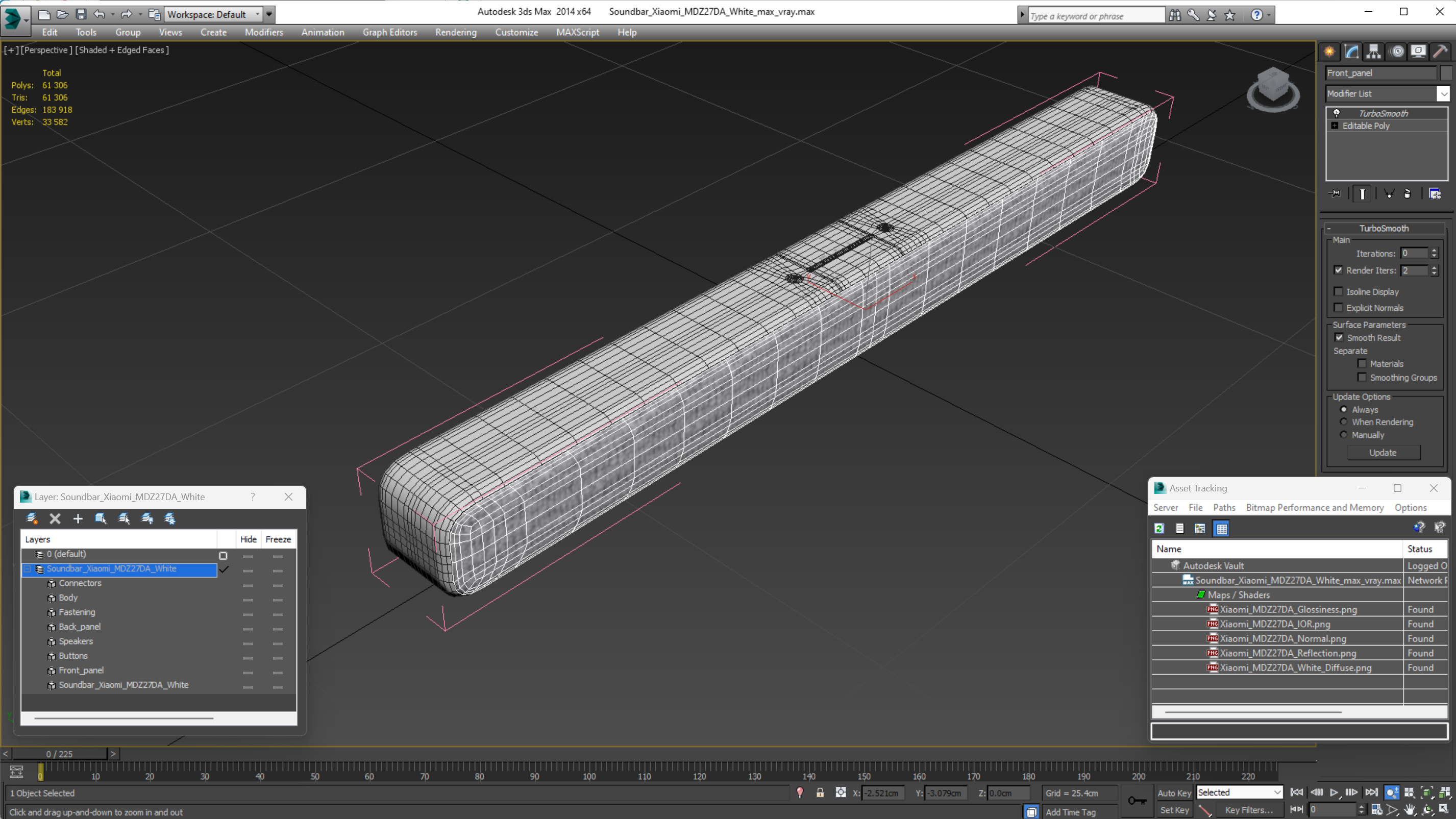The image size is (1456, 819).
Task: Open the Graph Editors menu
Action: click(389, 32)
